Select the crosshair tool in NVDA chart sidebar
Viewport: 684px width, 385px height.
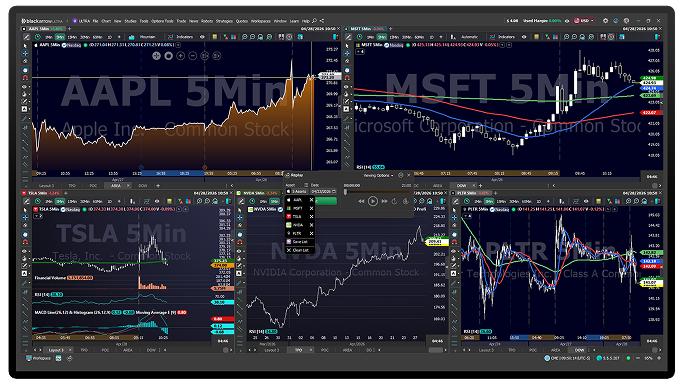coord(239,218)
